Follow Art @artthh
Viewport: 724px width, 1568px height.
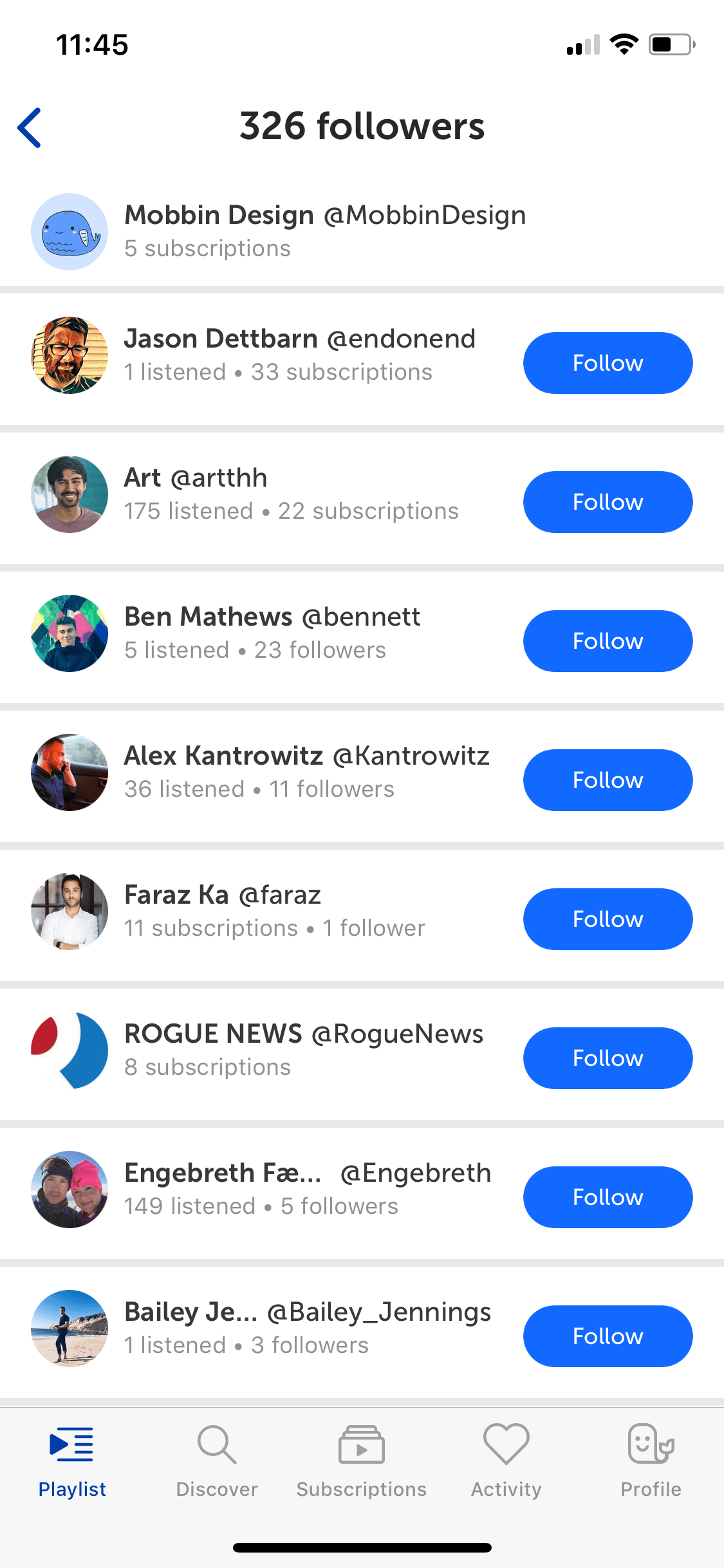tap(608, 502)
